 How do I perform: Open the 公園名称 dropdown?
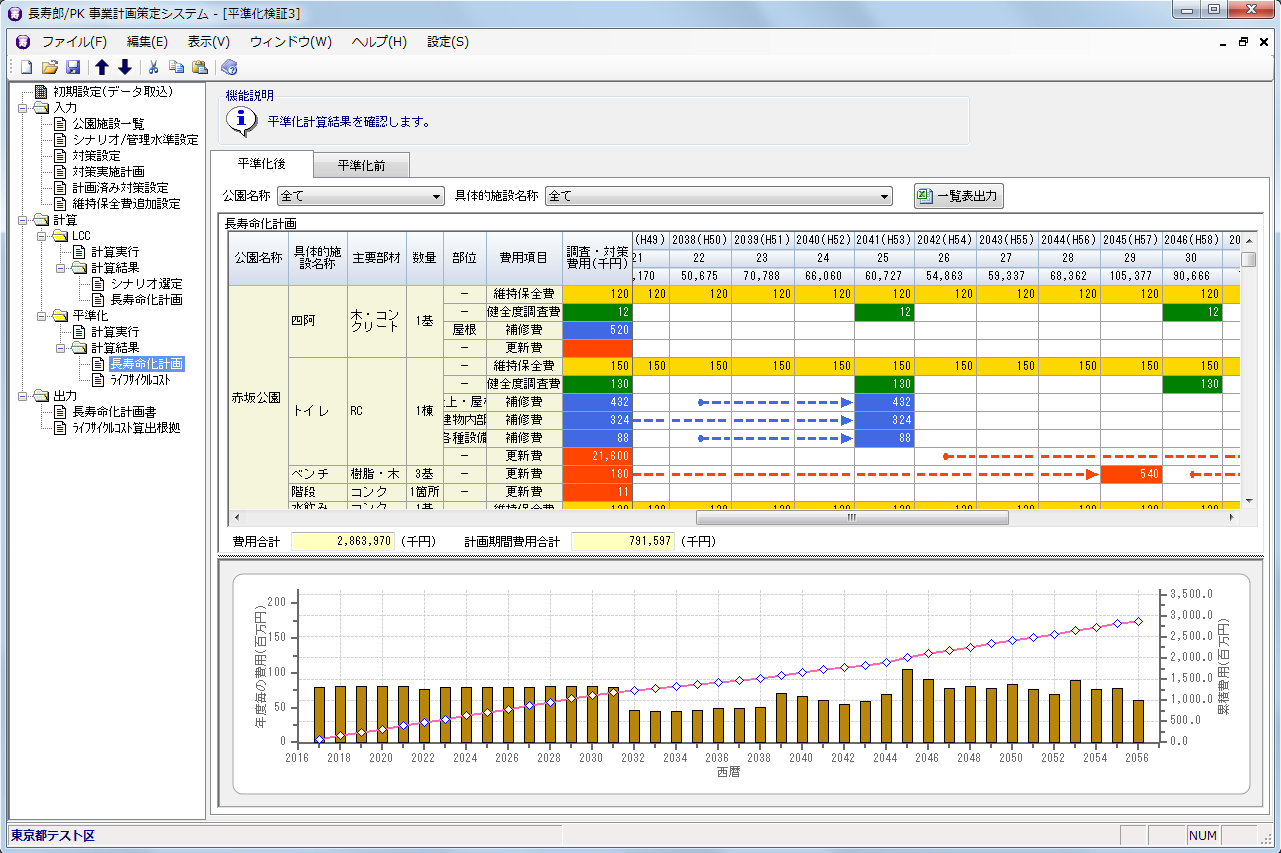[x=361, y=197]
